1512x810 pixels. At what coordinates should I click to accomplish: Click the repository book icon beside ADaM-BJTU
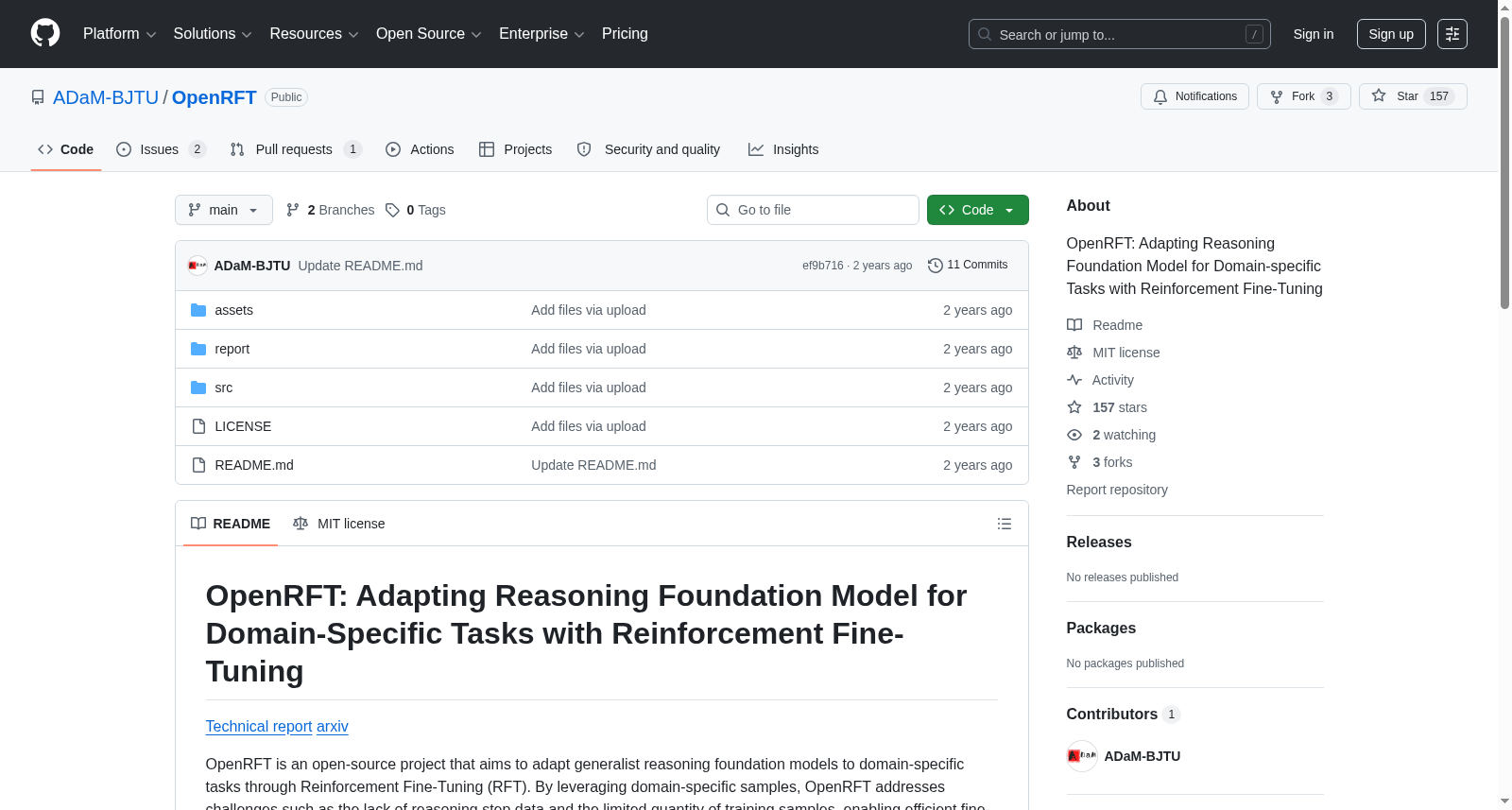(38, 97)
